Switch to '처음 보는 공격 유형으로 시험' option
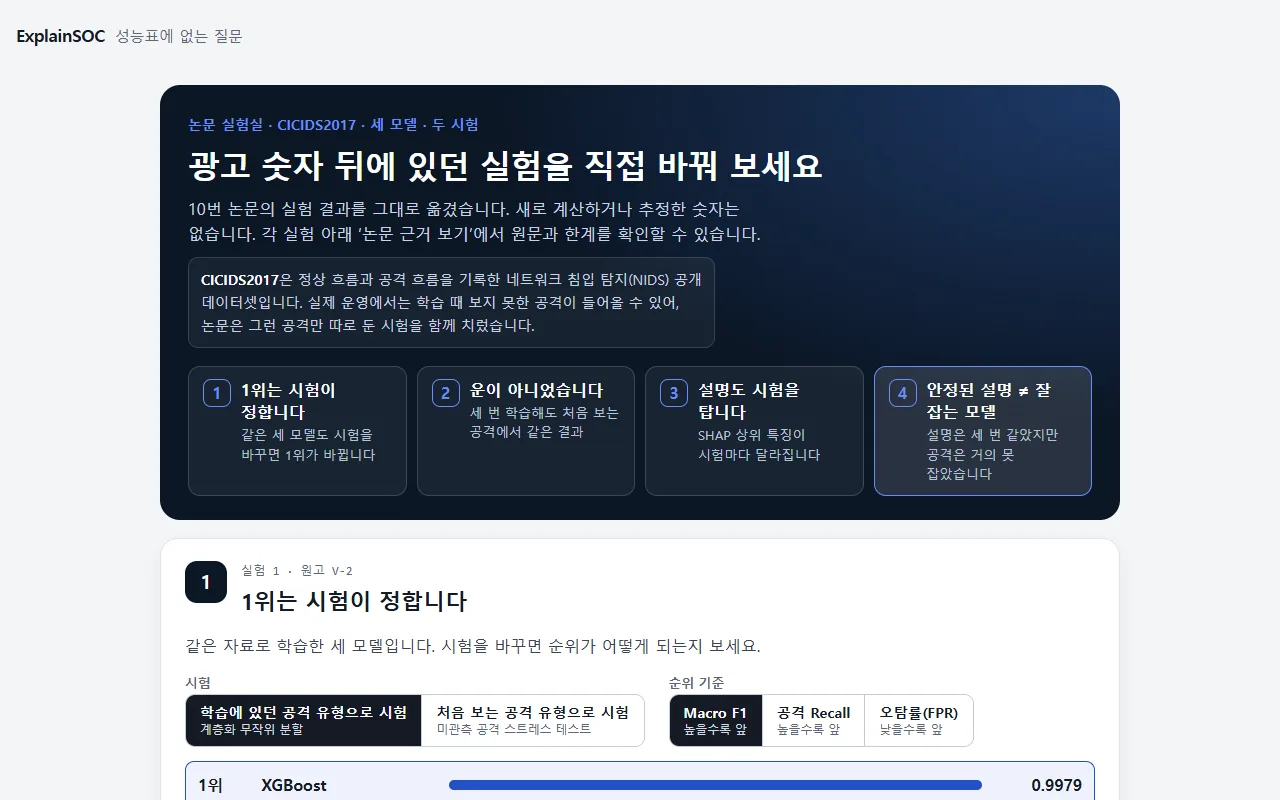Image resolution: width=1280 pixels, height=800 pixels. pyautogui.click(x=533, y=720)
